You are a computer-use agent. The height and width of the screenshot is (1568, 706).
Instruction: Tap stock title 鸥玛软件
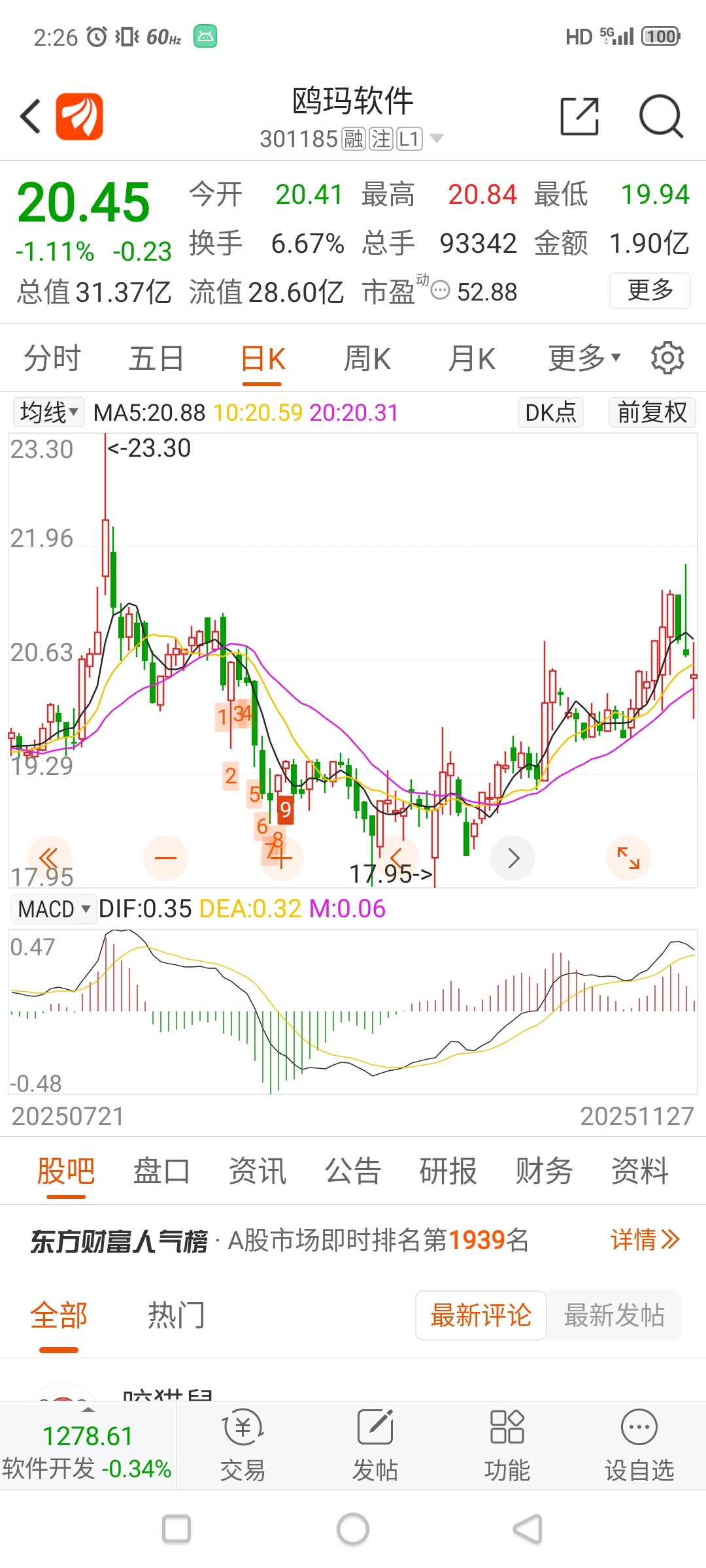click(353, 101)
